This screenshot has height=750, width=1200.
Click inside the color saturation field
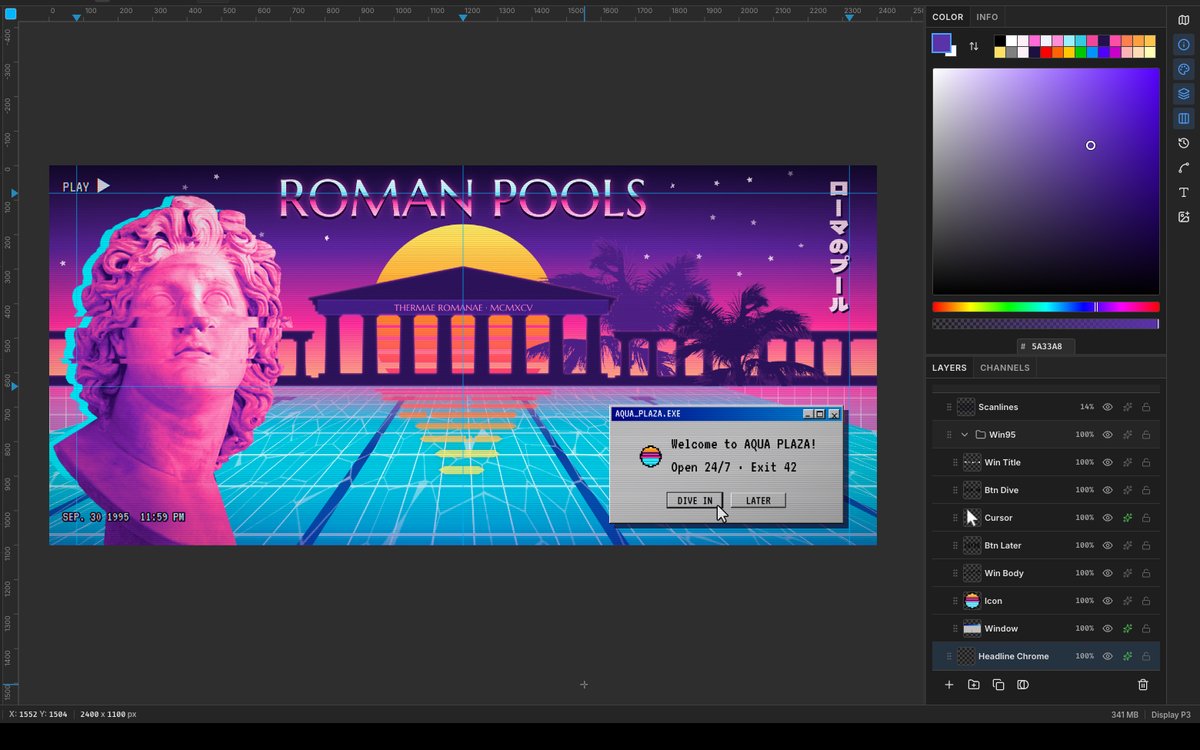coord(1046,181)
